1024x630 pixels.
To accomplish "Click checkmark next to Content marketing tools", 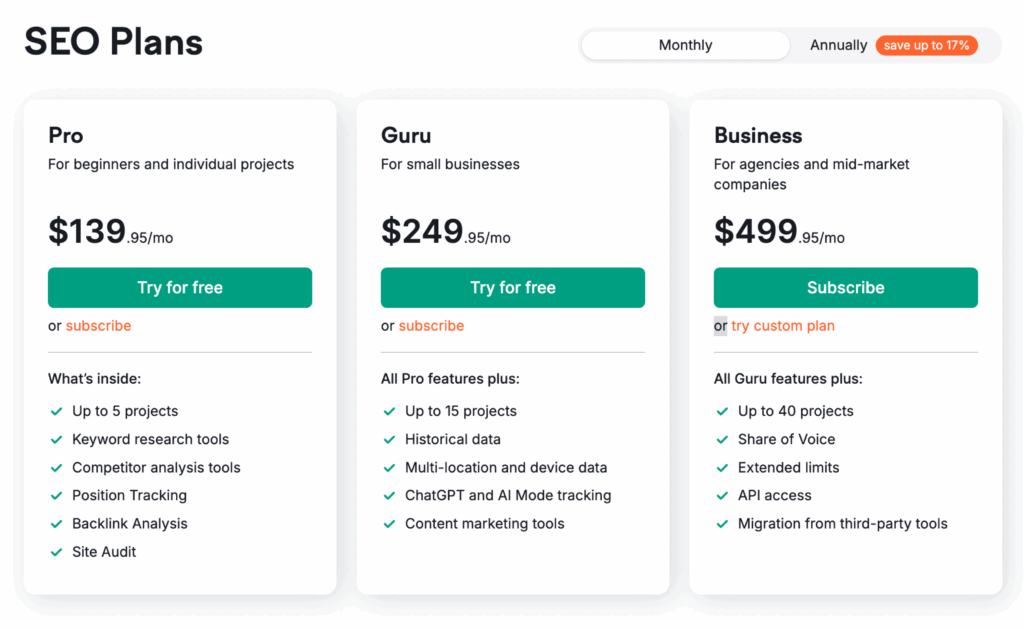I will 389,524.
